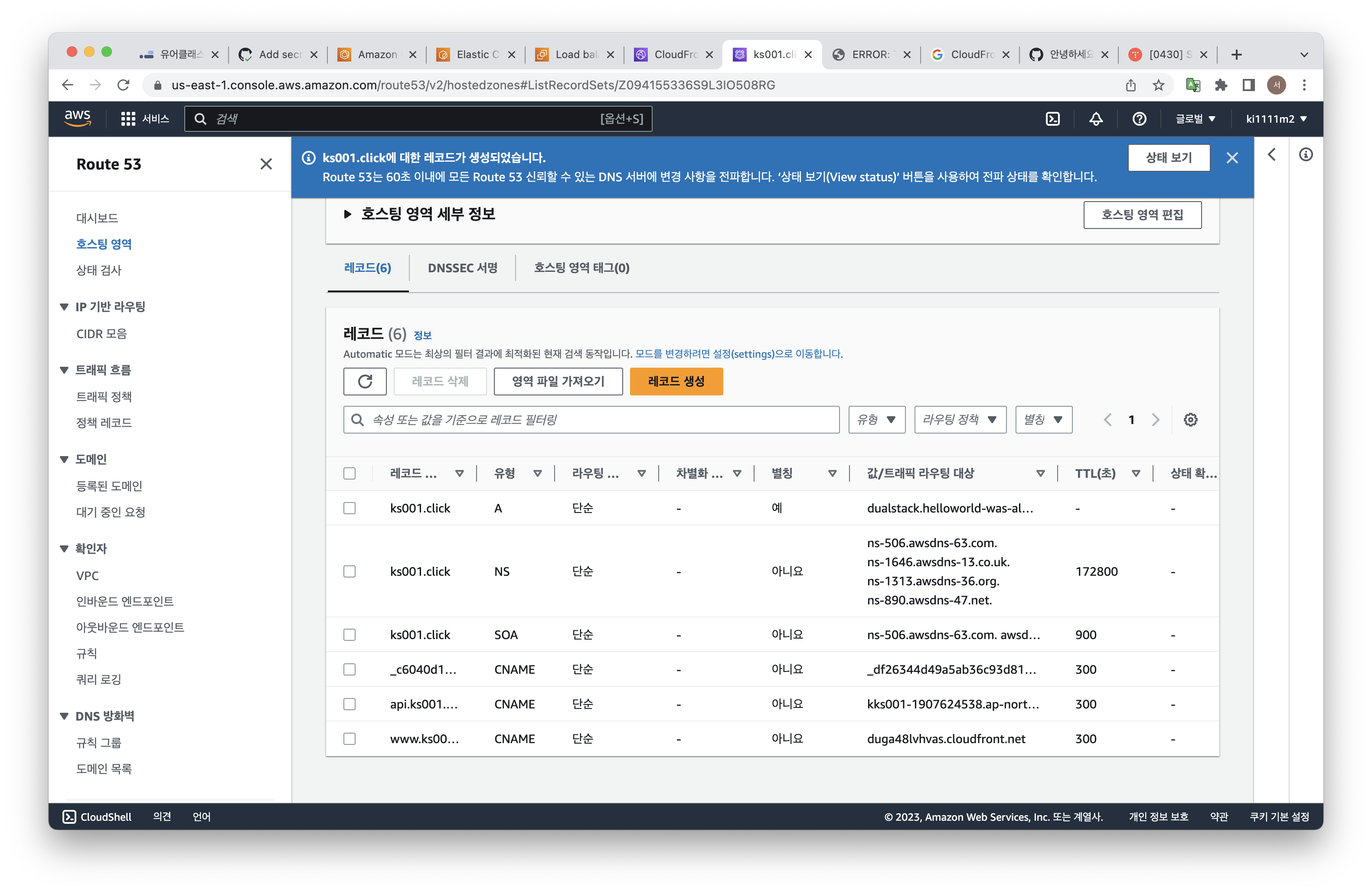Check the ks001.click A record
This screenshot has width=1372, height=894.
350,509
